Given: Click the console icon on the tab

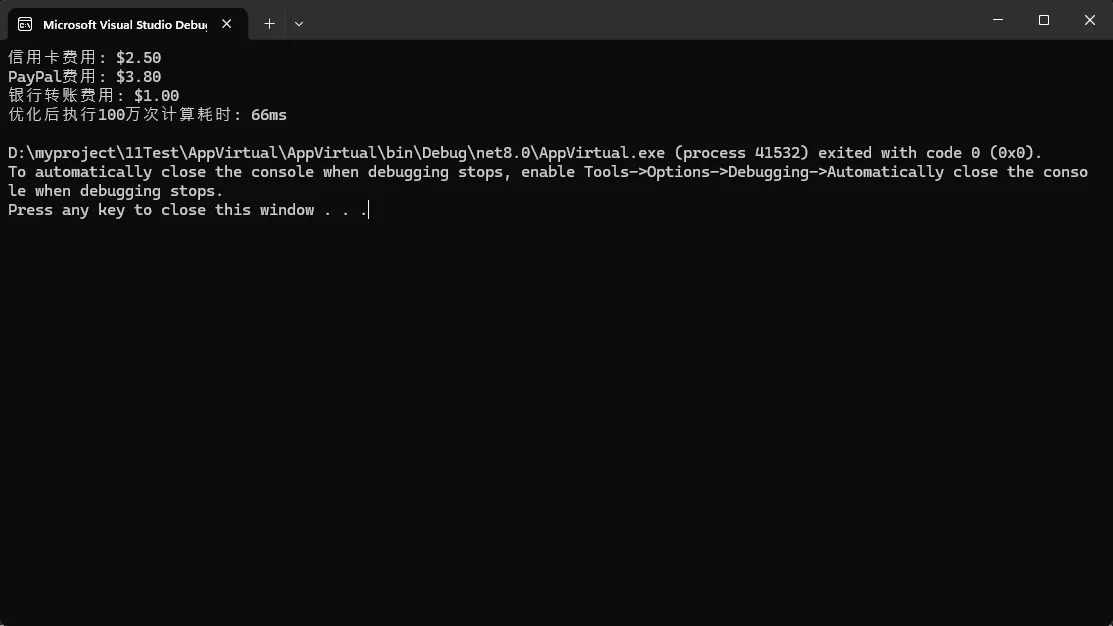Looking at the screenshot, I should [25, 24].
